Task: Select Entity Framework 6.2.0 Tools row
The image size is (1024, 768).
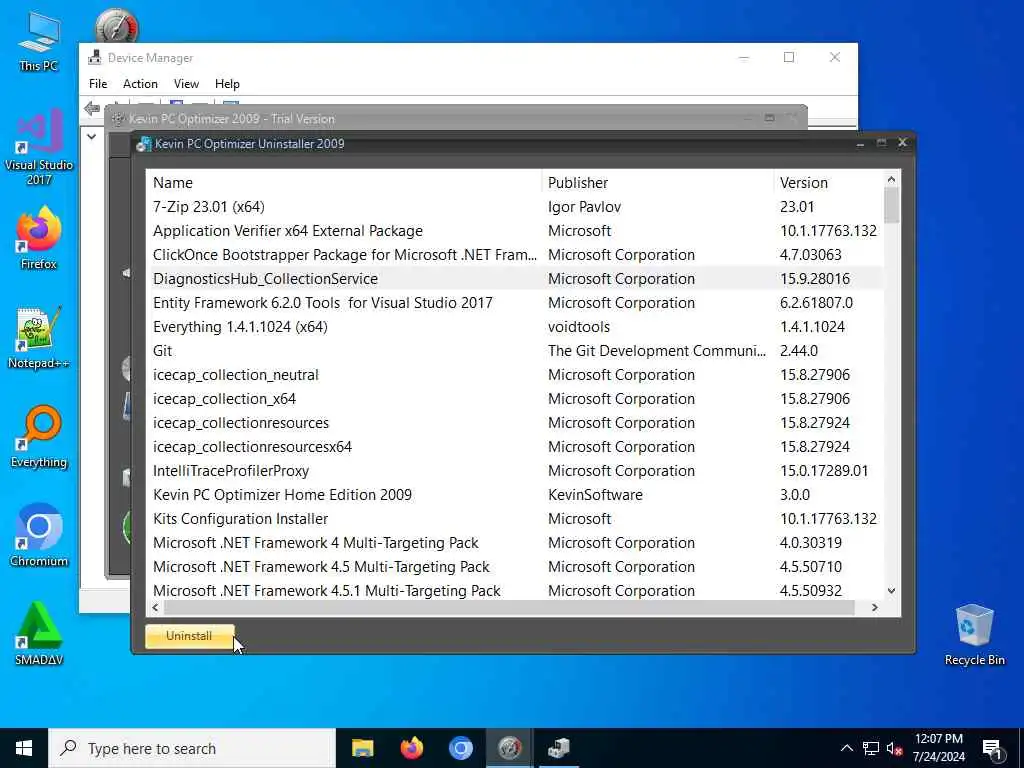Action: (x=515, y=303)
